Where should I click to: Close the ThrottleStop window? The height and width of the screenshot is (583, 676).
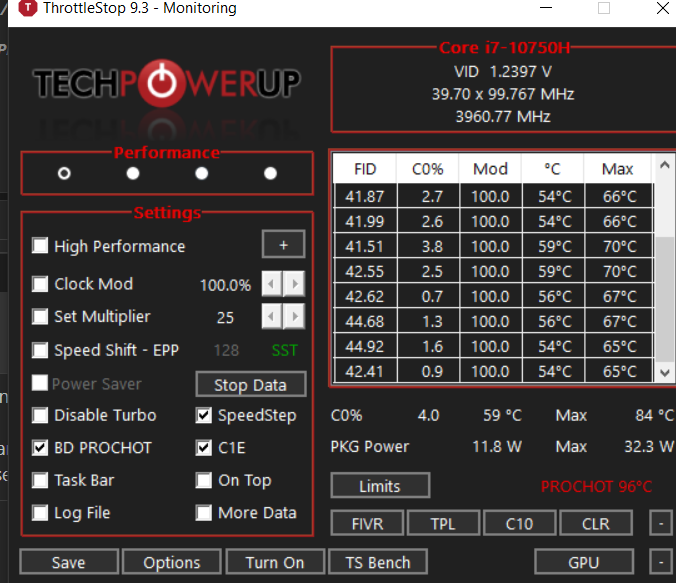(663, 8)
